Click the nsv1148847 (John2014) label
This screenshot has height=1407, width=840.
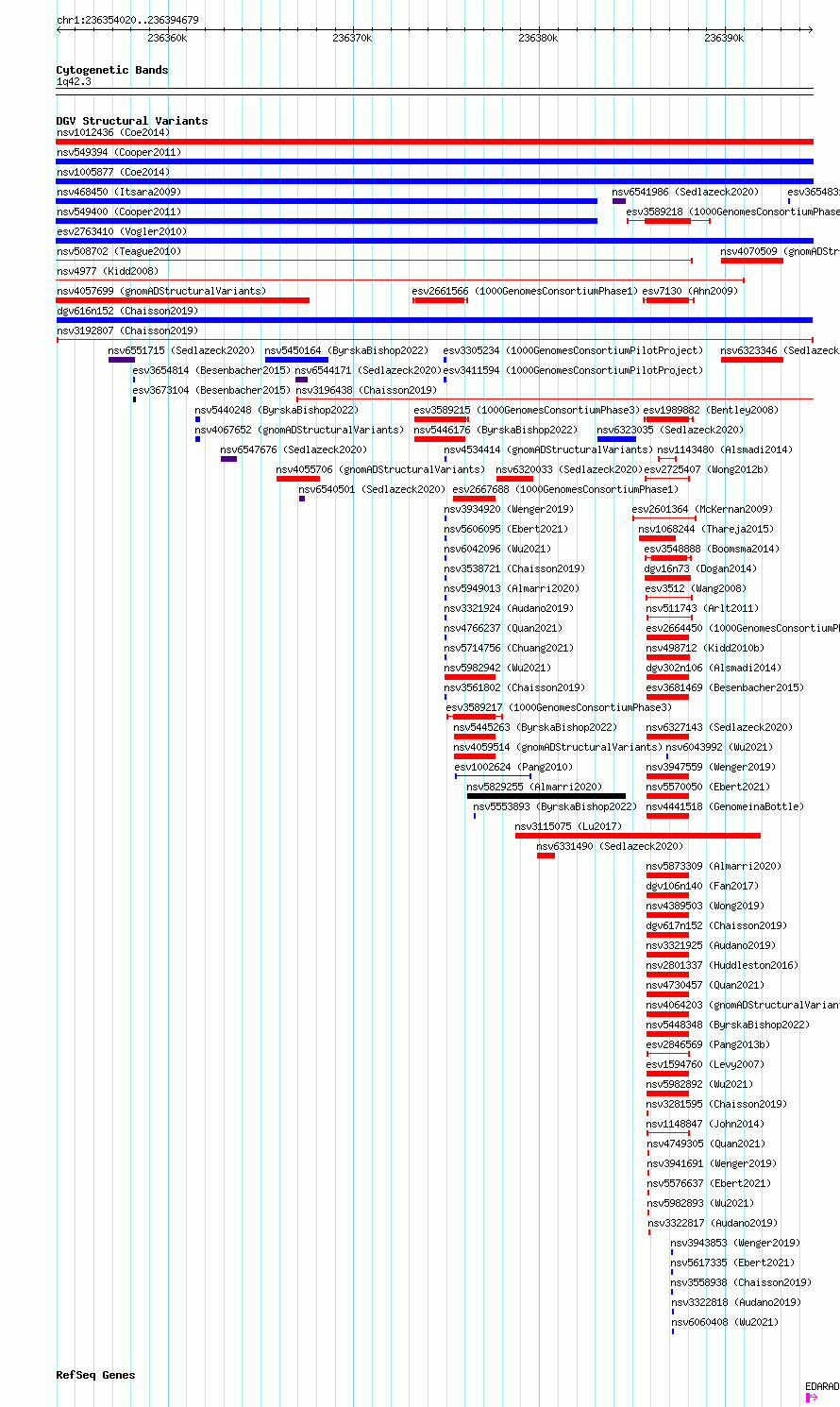pos(706,1124)
